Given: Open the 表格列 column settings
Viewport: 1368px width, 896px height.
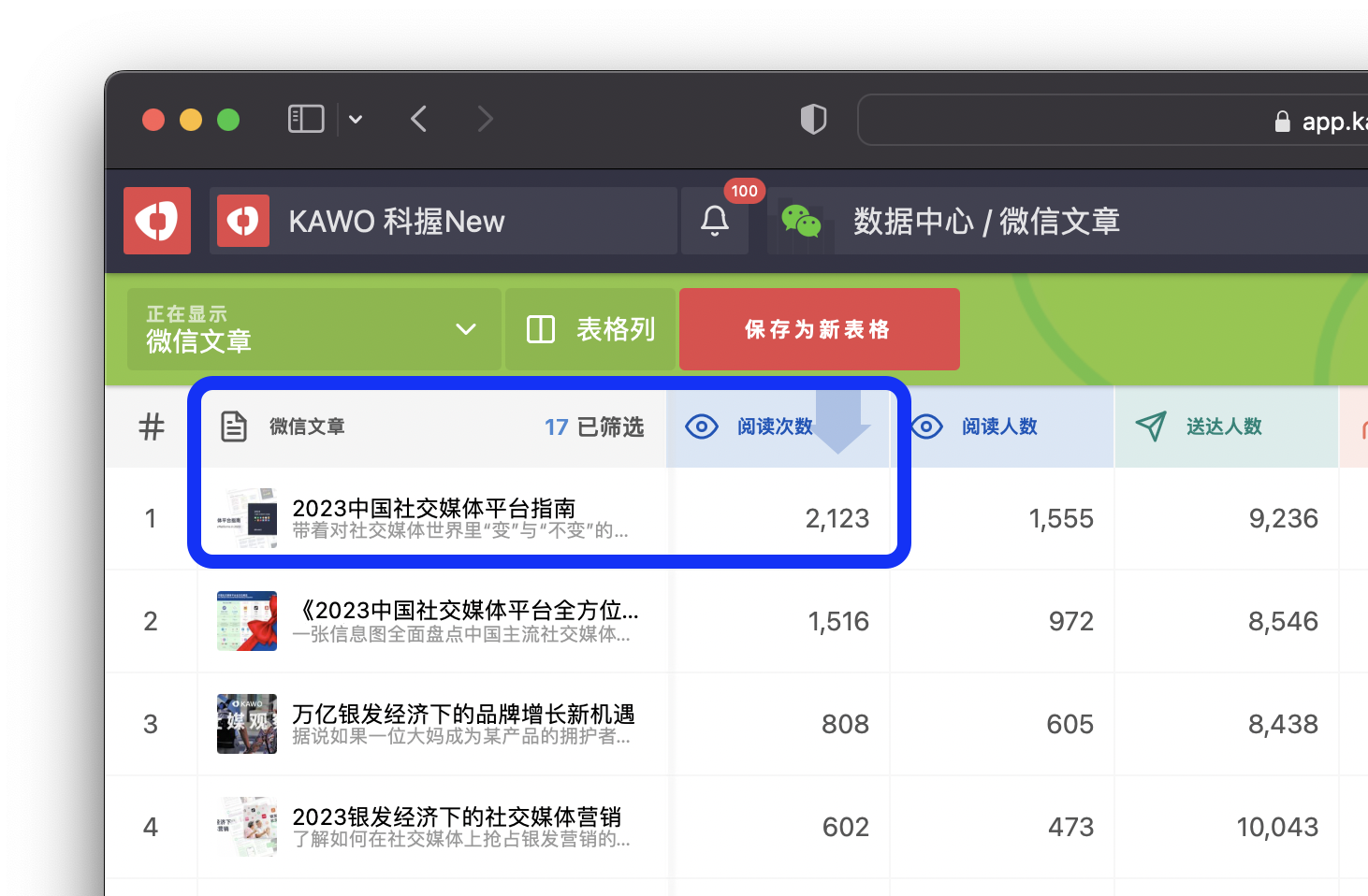Looking at the screenshot, I should pos(590,329).
